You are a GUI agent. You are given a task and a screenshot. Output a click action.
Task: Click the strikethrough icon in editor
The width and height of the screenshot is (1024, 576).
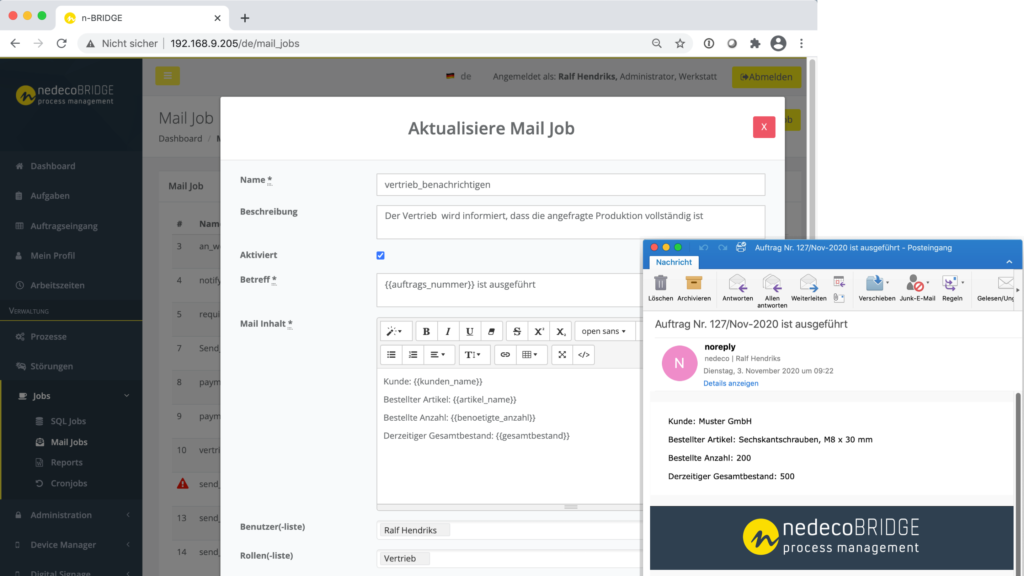pos(516,331)
